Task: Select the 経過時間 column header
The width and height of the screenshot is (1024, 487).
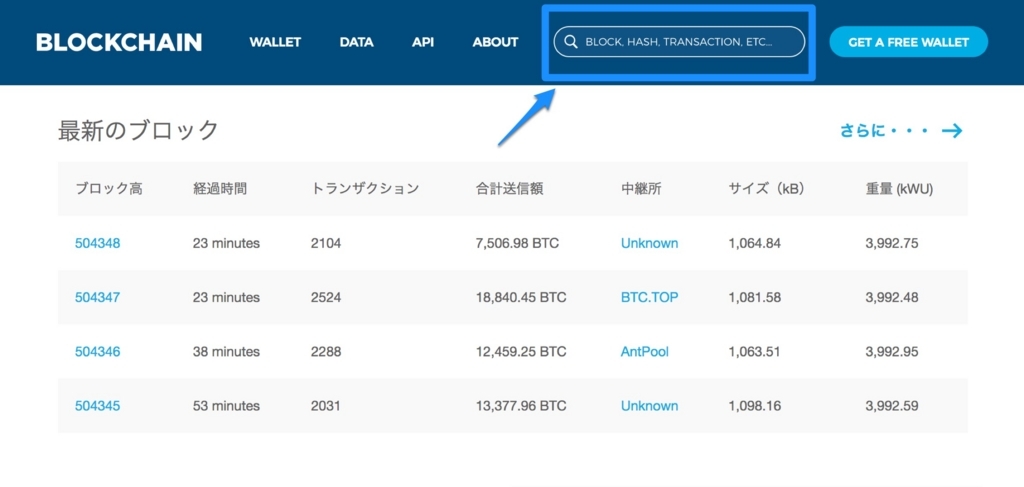Action: point(220,189)
